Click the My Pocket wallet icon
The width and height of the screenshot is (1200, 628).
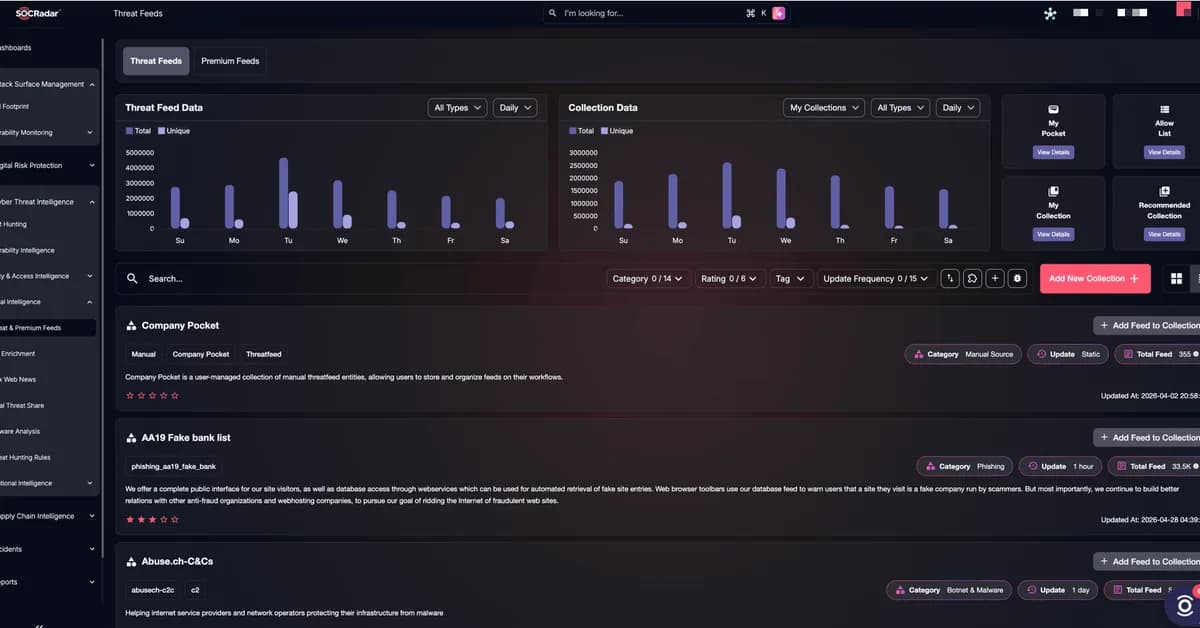click(x=1053, y=109)
